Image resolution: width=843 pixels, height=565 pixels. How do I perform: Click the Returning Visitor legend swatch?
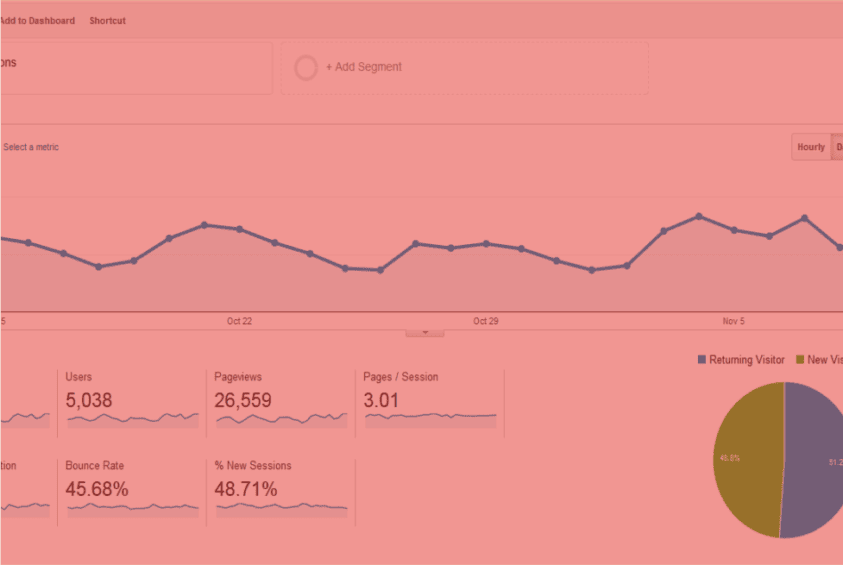tap(702, 359)
